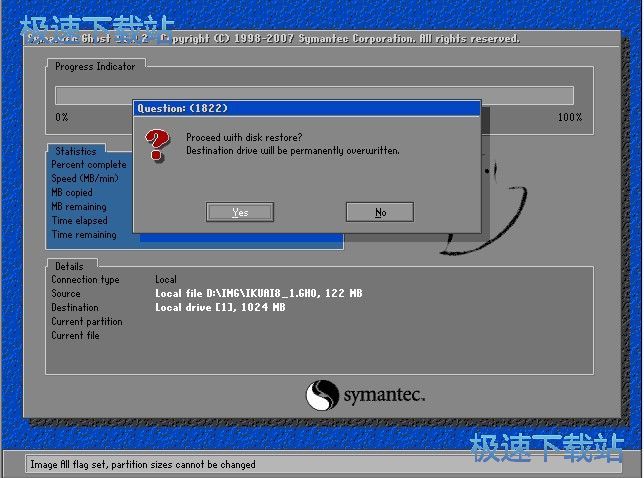This screenshot has height=478, width=644.
Task: Click 'Destination drive will be permanently overwritten' message
Action: [293, 151]
